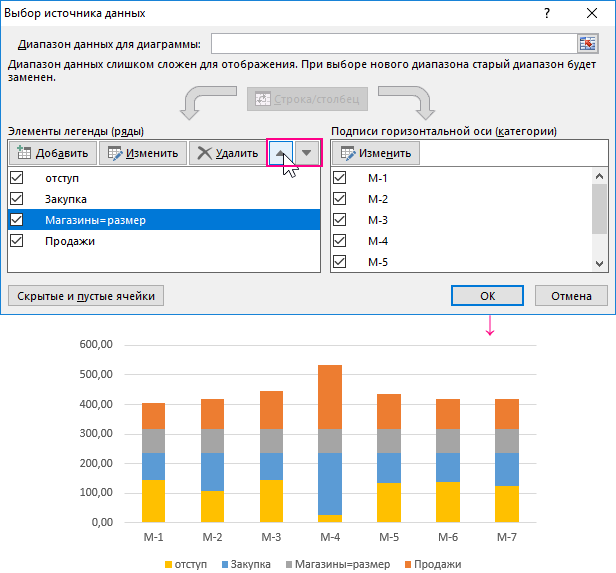Click Изменить button for legend series

click(x=143, y=153)
